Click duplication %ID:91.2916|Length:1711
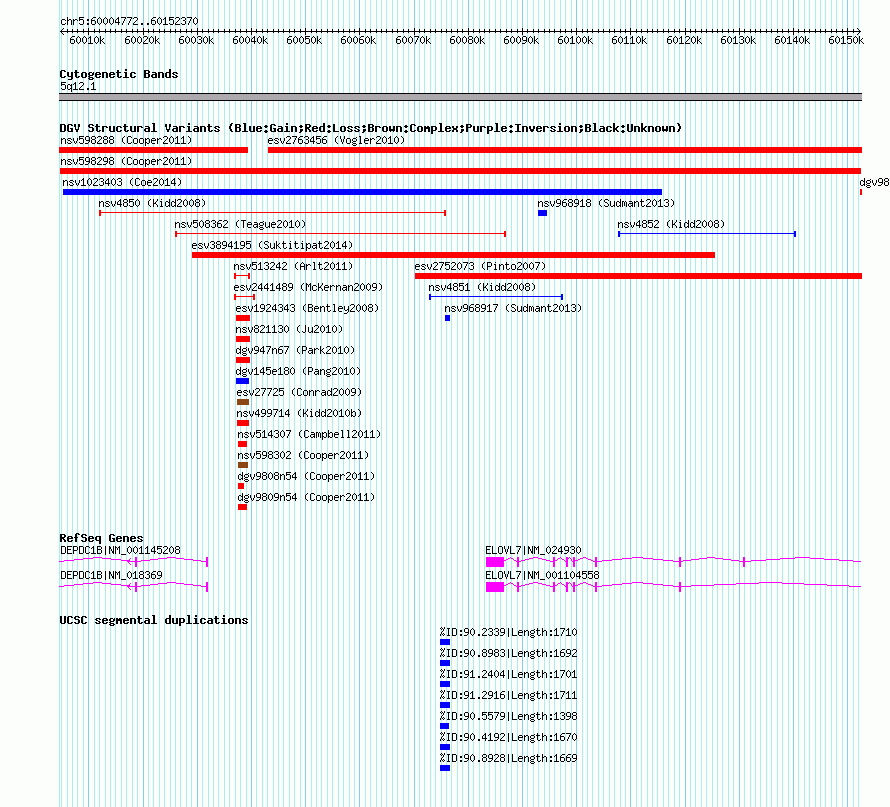The width and height of the screenshot is (890, 807). pos(509,695)
